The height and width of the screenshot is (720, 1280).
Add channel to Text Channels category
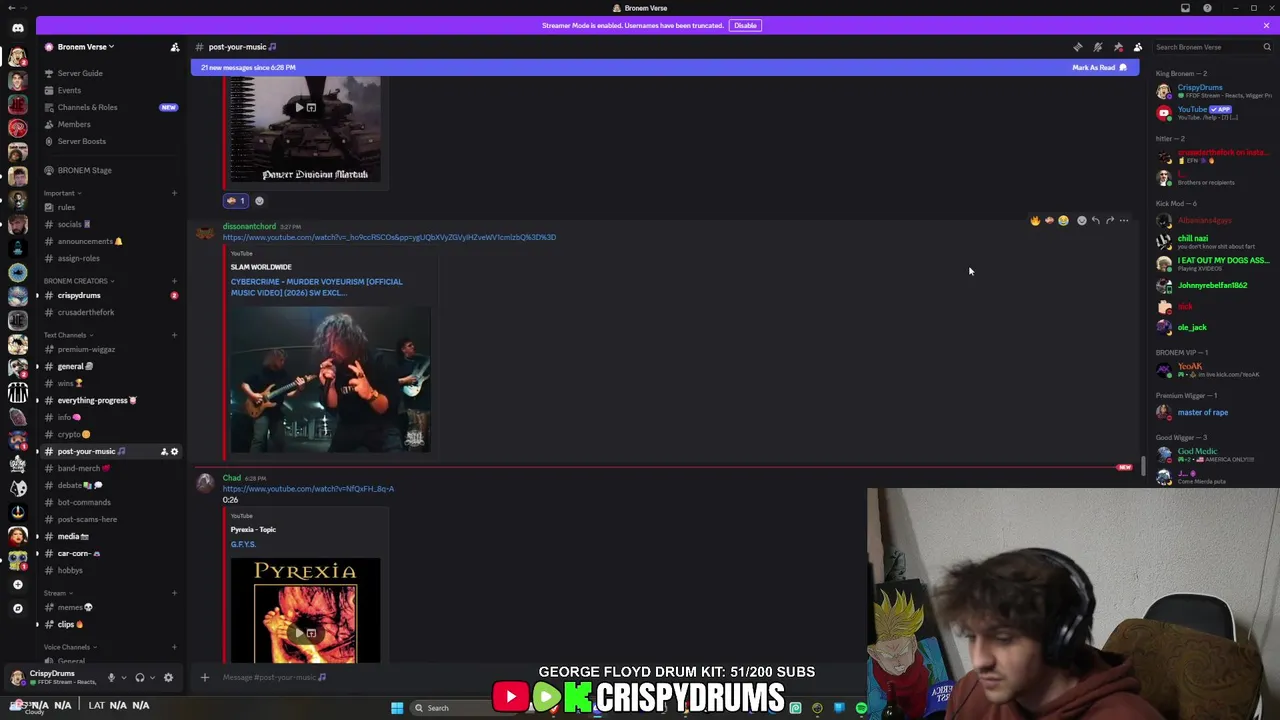click(174, 335)
